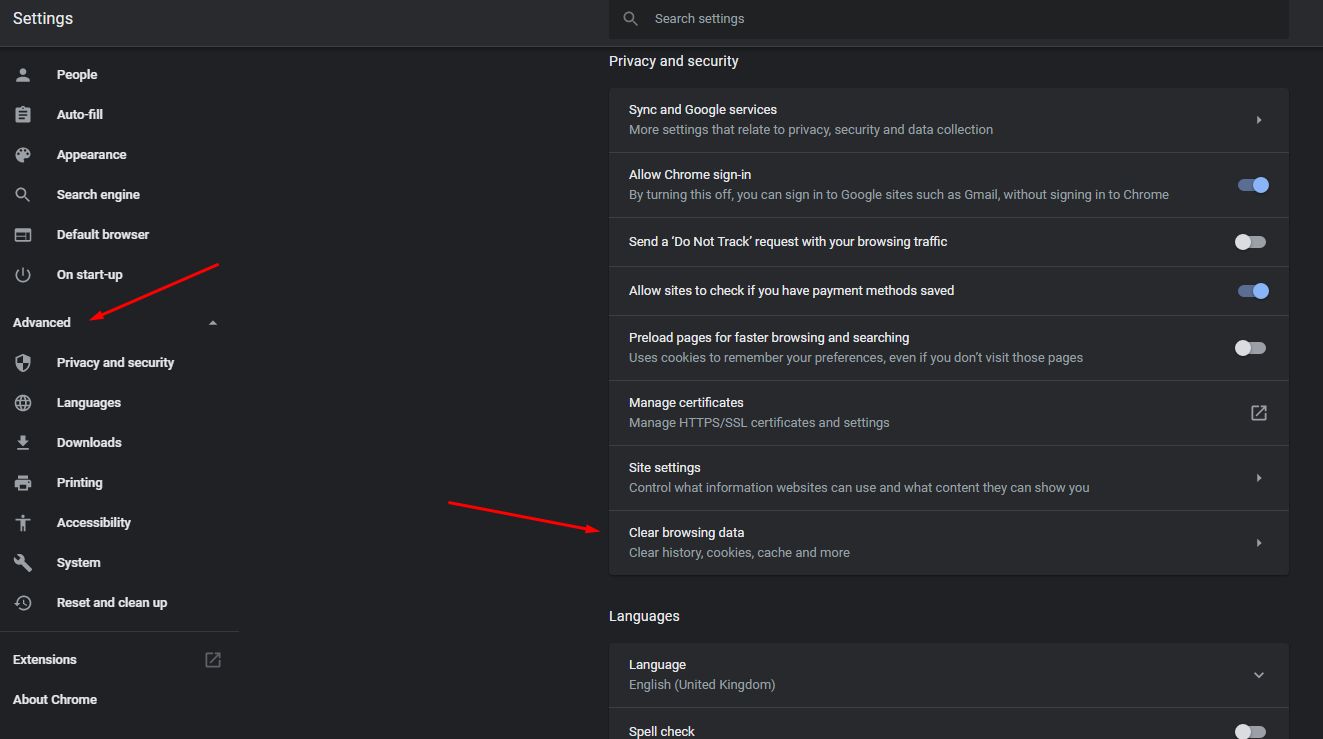
Task: Collapse the Advanced section arrow
Action: coord(212,323)
